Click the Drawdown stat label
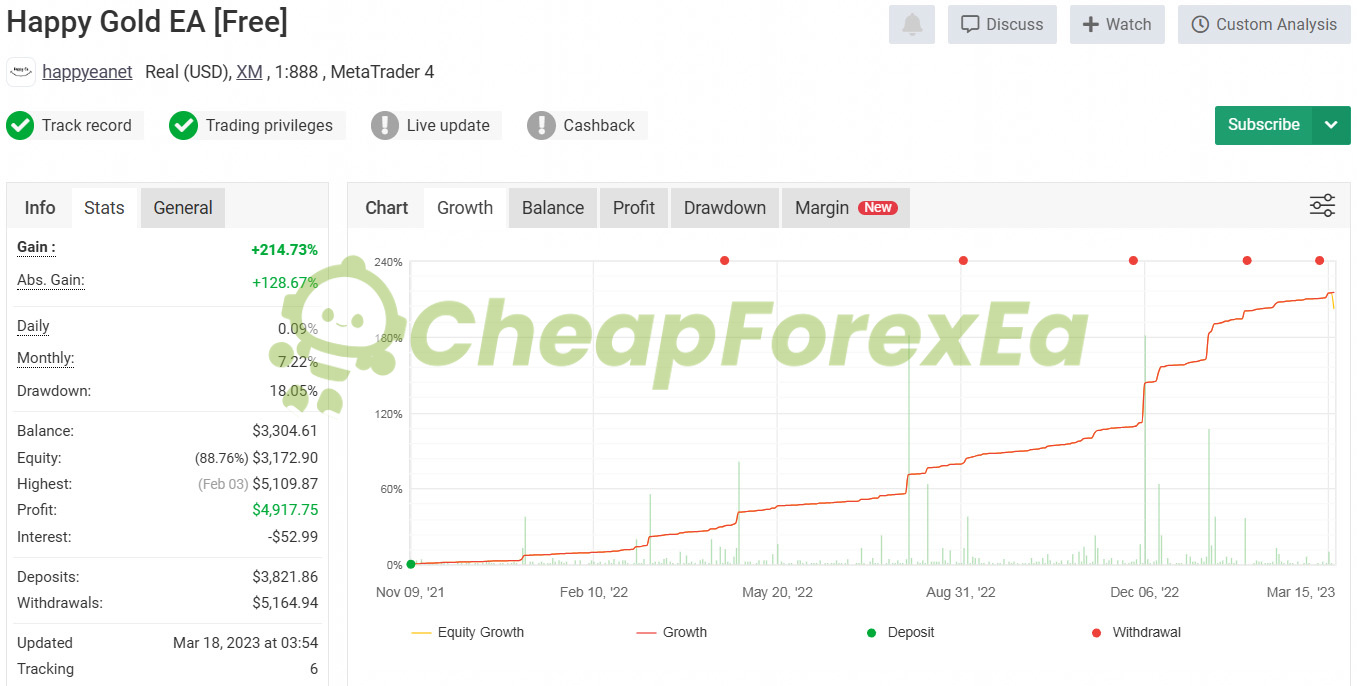This screenshot has height=686, width=1357. point(54,391)
